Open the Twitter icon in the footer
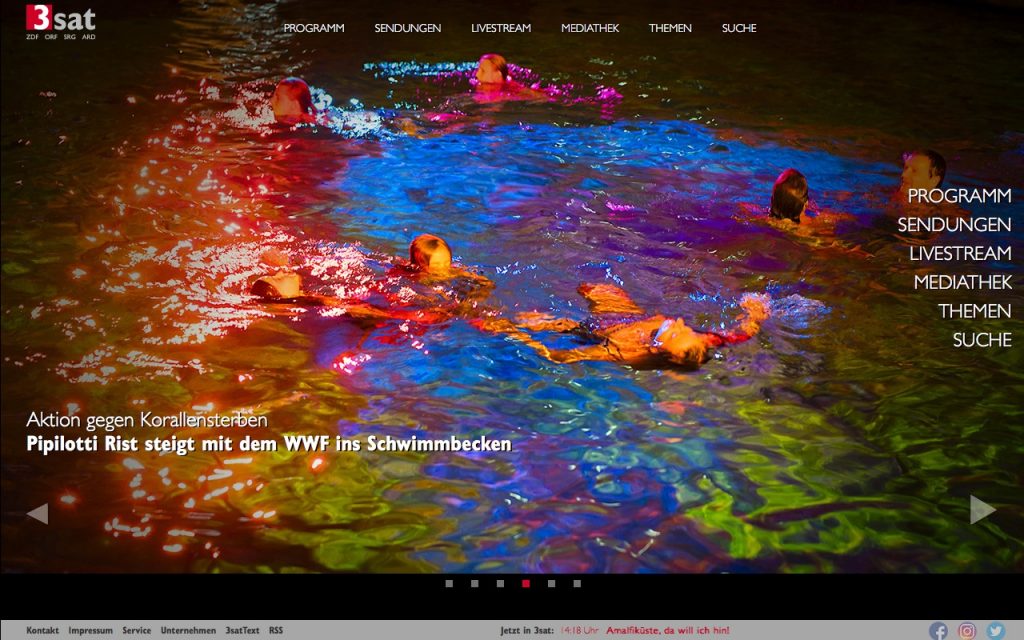The width and height of the screenshot is (1024, 640). coord(994,631)
